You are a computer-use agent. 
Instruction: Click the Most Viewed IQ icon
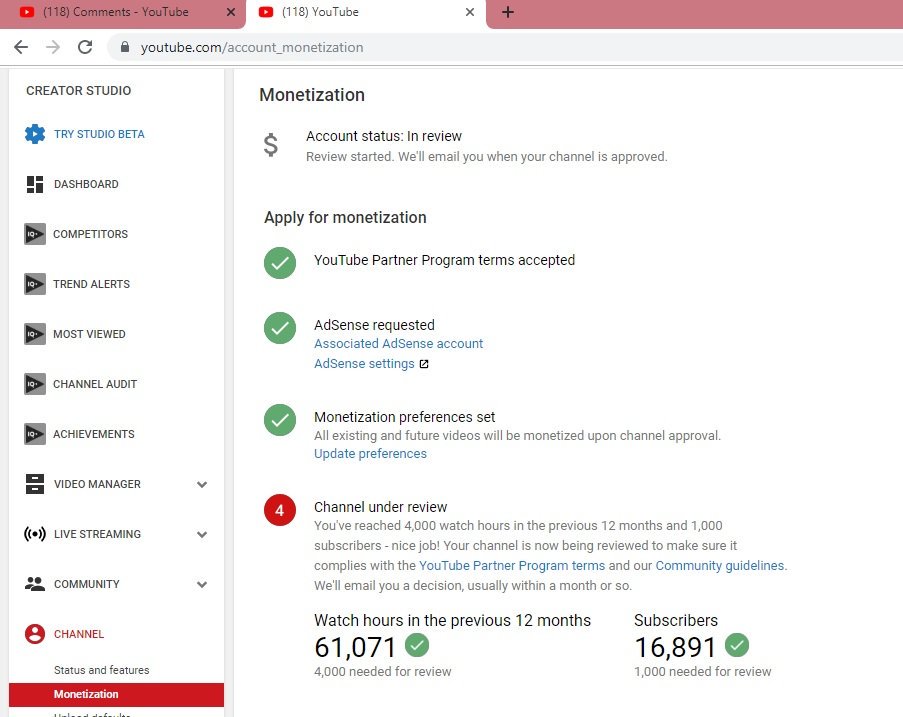(x=35, y=334)
